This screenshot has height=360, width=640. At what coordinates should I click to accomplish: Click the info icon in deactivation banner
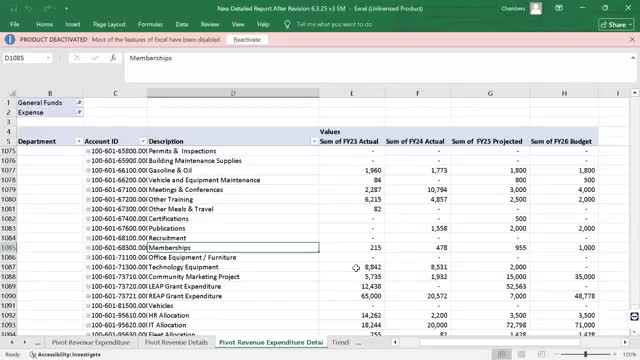click(x=10, y=40)
